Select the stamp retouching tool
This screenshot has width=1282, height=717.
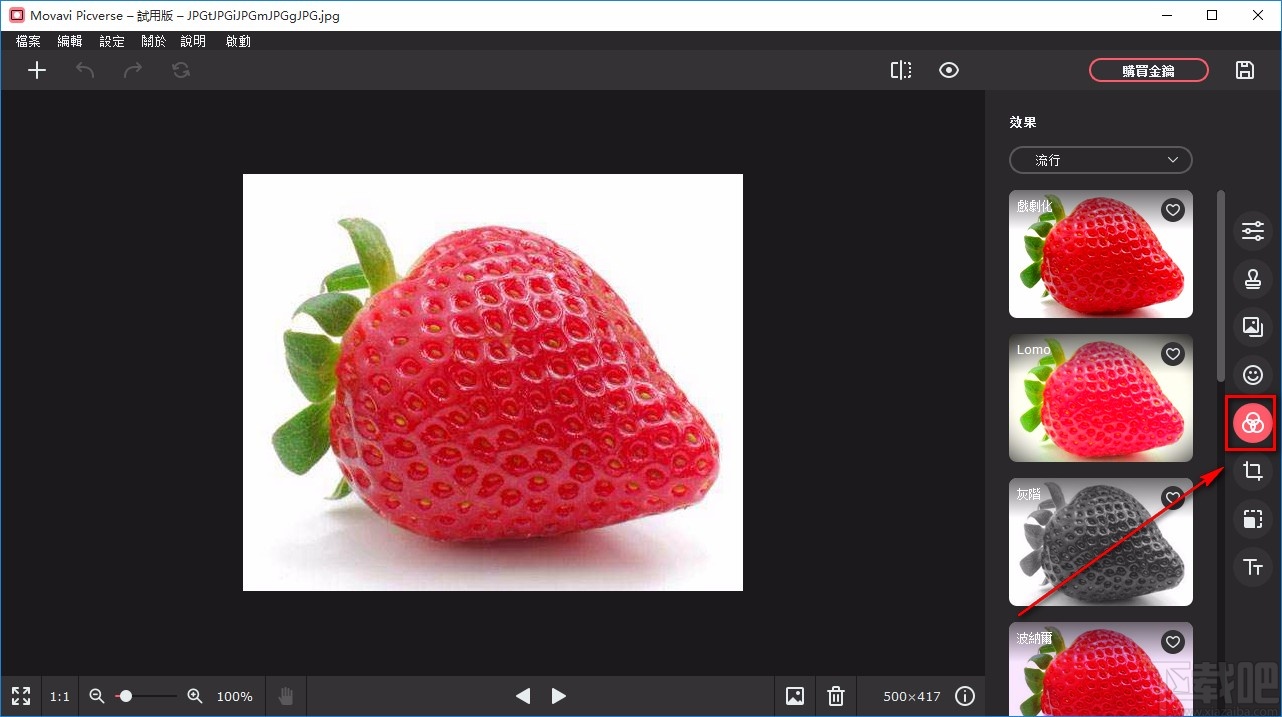click(x=1252, y=279)
